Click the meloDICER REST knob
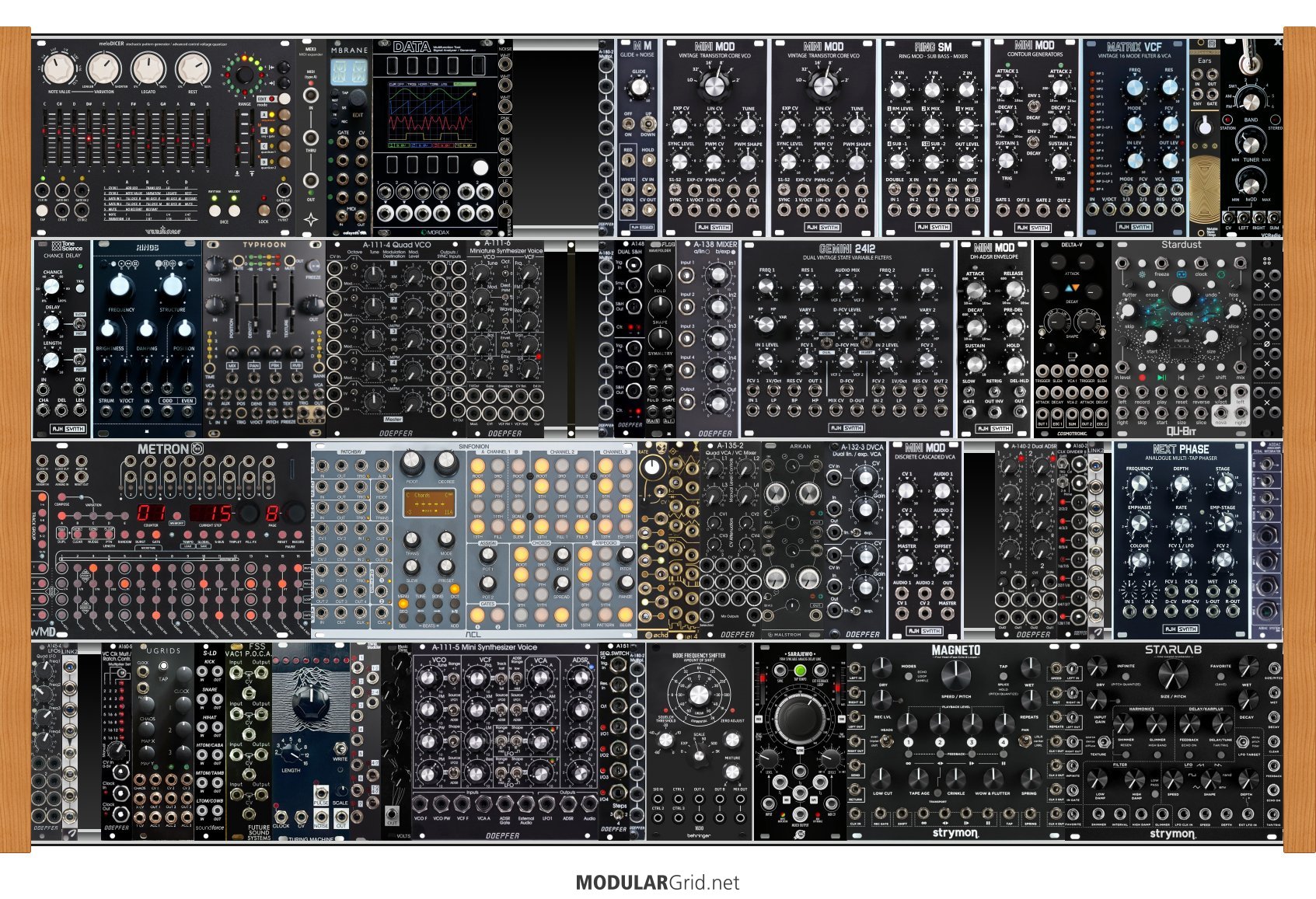This screenshot has height=899, width=1316. [193, 68]
